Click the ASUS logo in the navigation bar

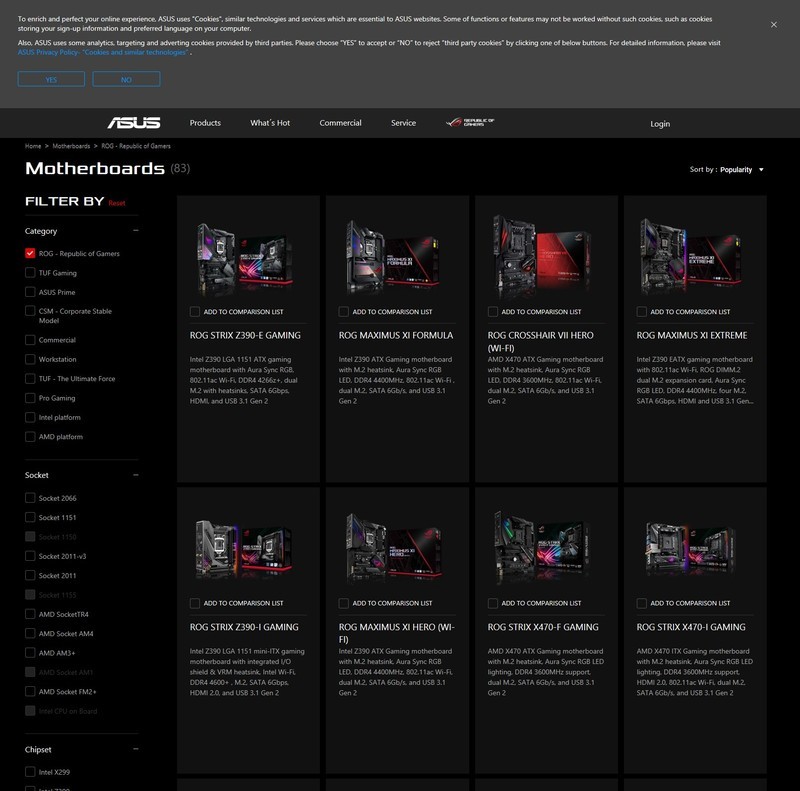[x=134, y=123]
